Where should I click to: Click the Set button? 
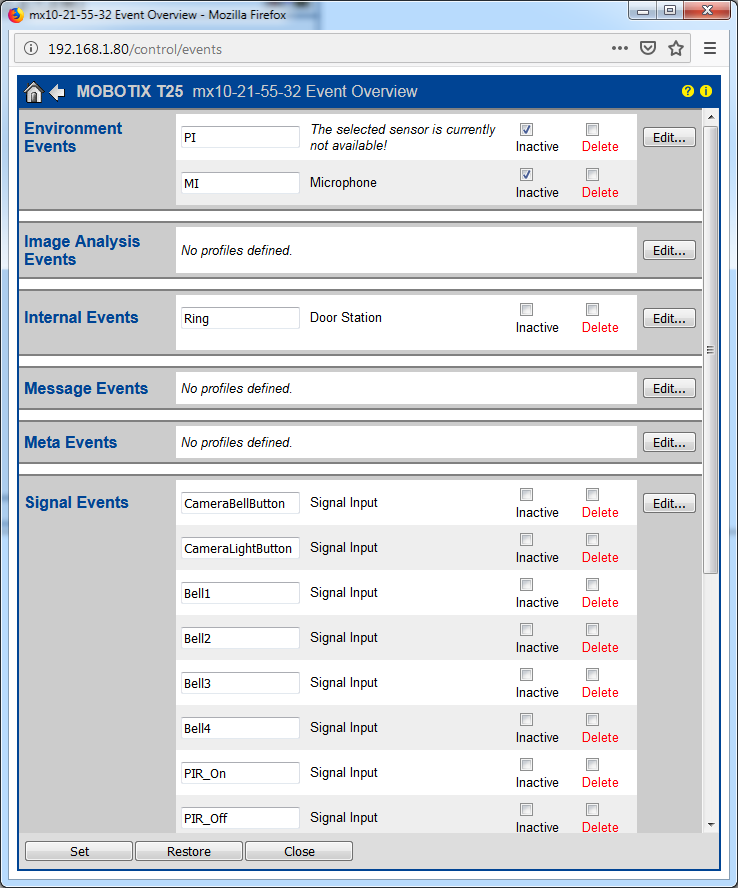(x=79, y=851)
